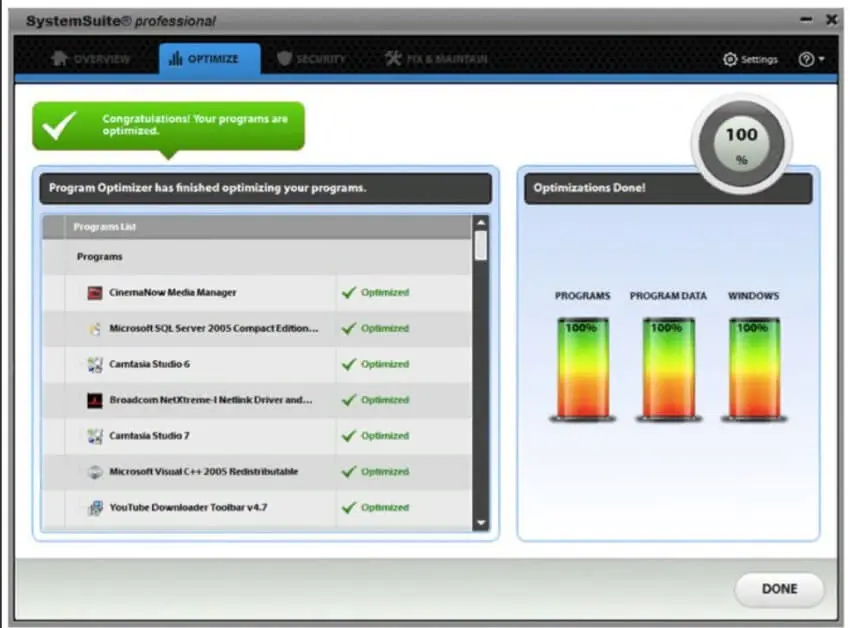
Task: Click the Fix & Maintain tools icon
Action: point(393,58)
